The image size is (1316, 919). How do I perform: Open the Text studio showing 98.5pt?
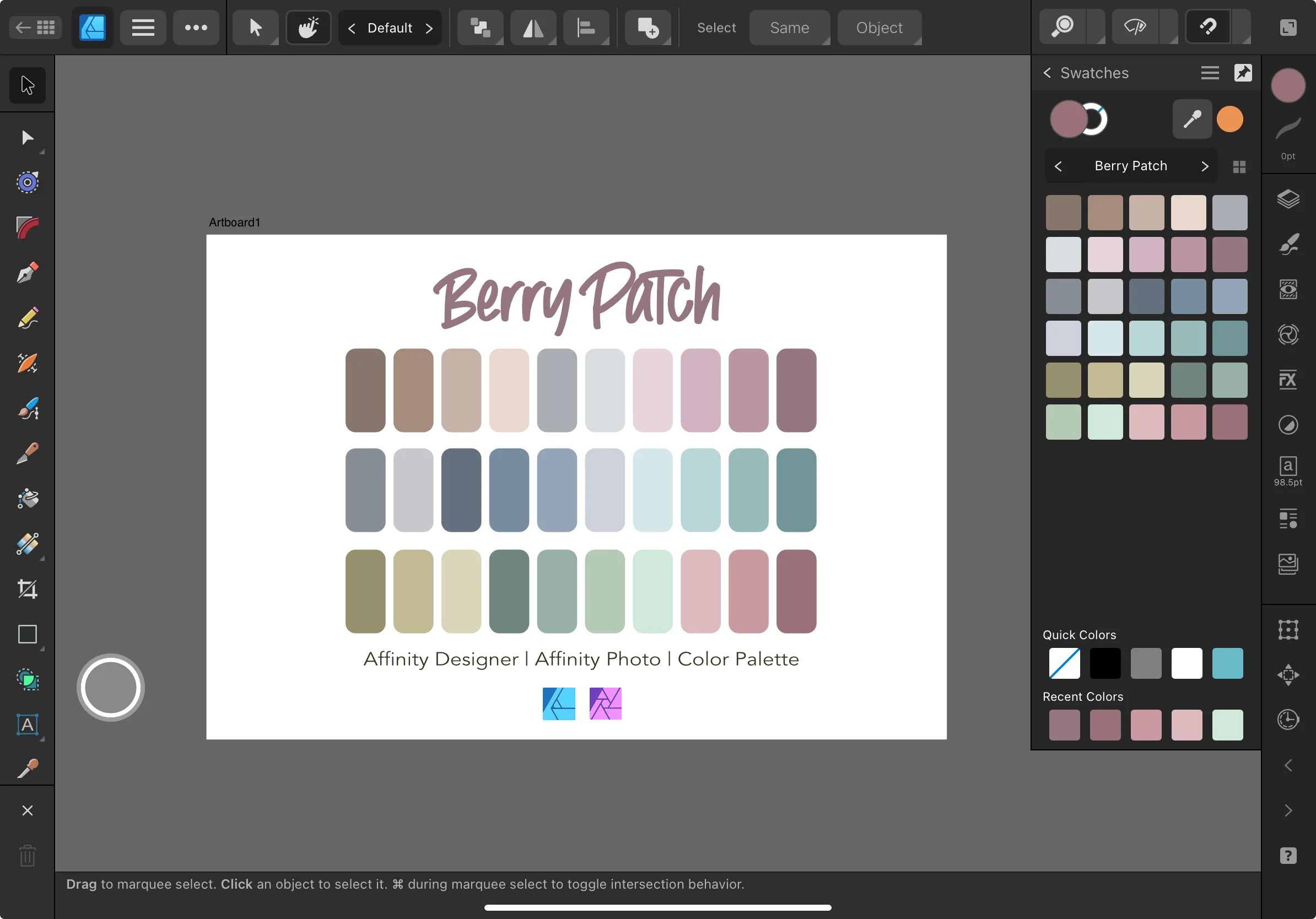point(1288,471)
